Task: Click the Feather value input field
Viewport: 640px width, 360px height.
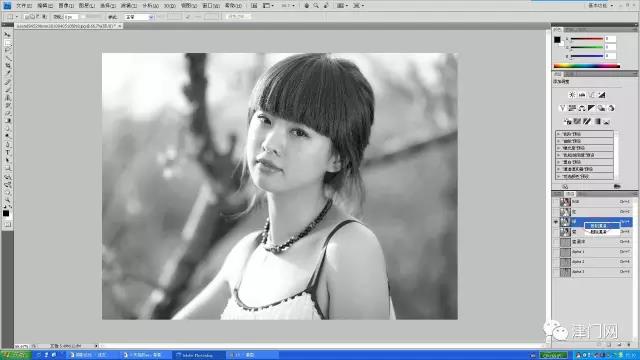Action: coord(71,17)
